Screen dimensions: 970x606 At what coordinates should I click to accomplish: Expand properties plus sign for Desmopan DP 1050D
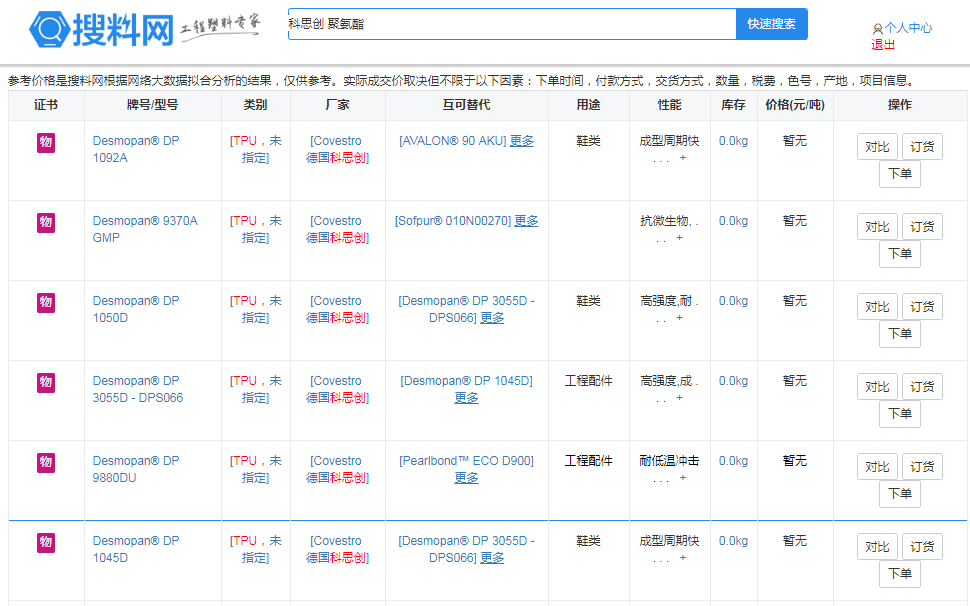pyautogui.click(x=680, y=318)
